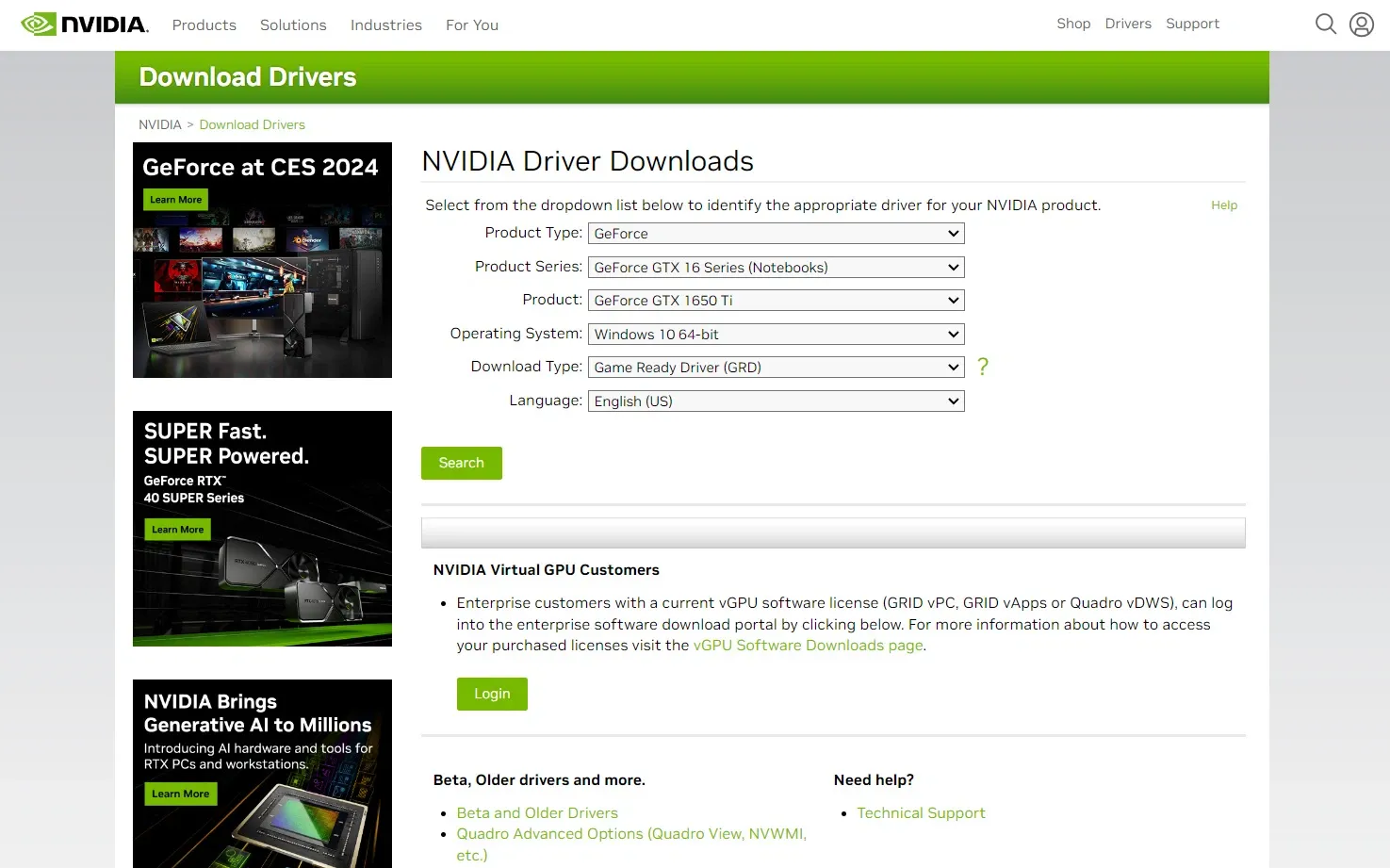
Task: Open the Solutions menu
Action: point(293,25)
